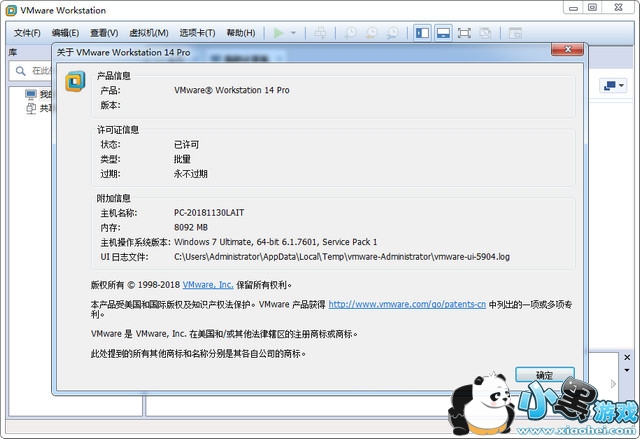Toggle the library sidebar view icon

(422, 33)
